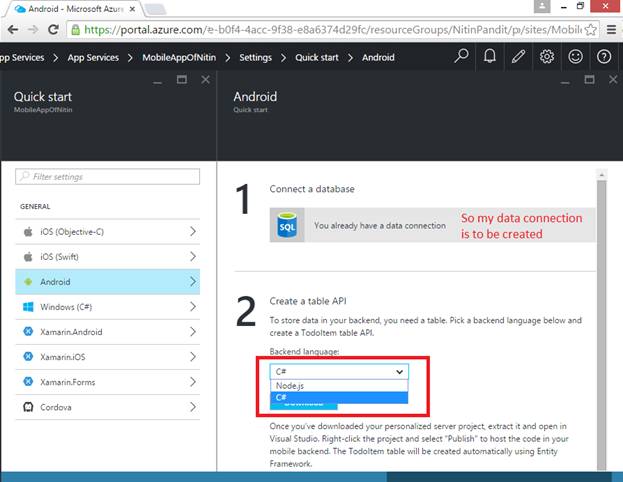The height and width of the screenshot is (482, 623).
Task: Click the smiley feedback icon
Action: 575,57
